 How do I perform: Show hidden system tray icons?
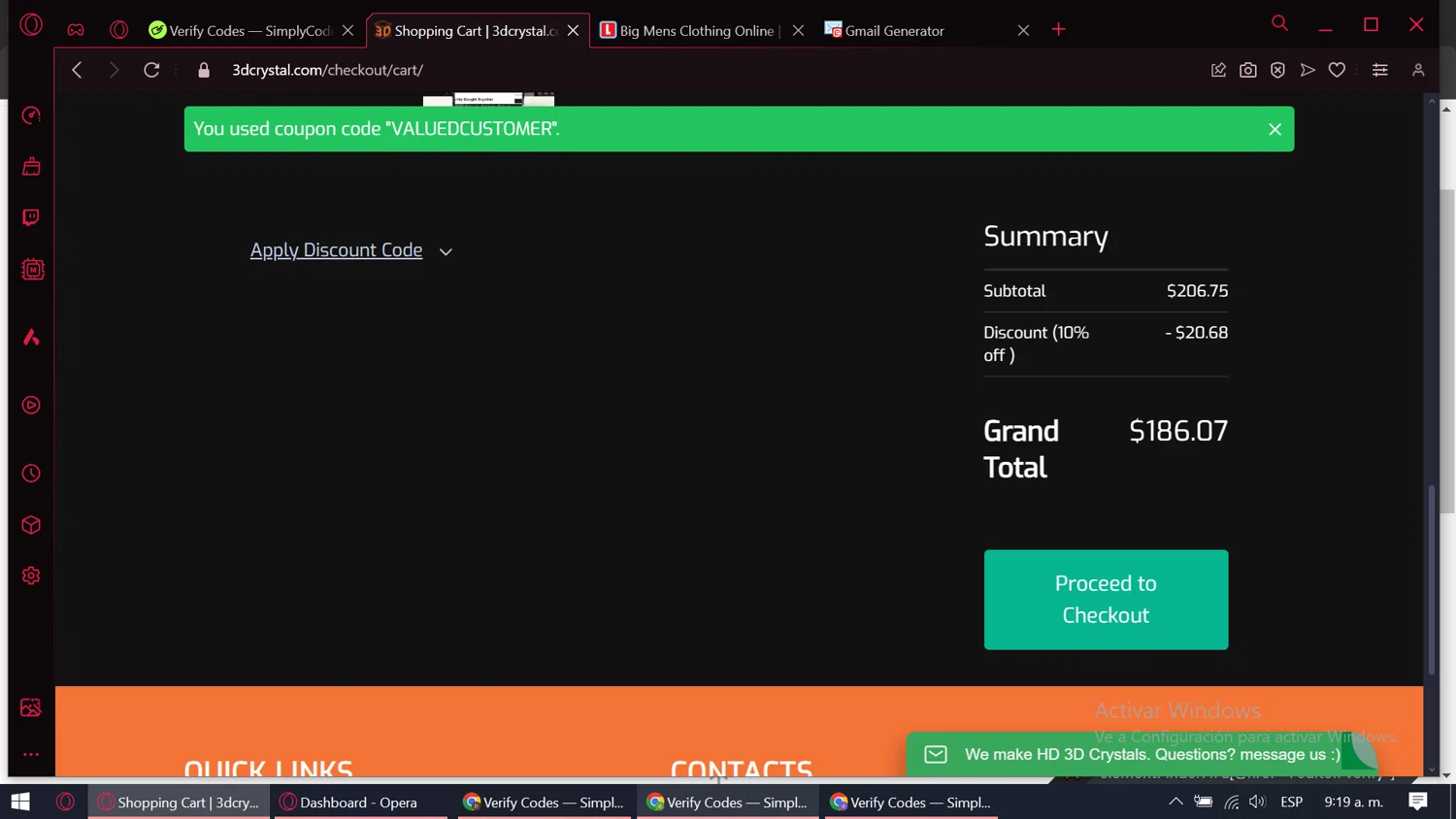tap(1175, 802)
